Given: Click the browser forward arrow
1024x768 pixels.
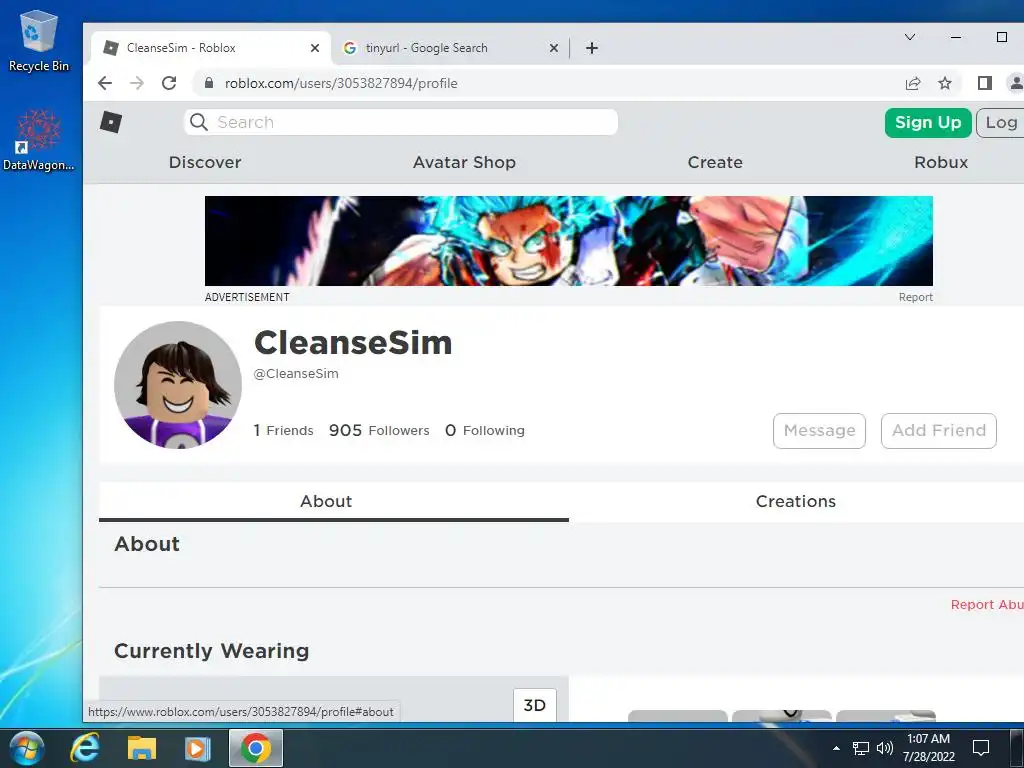Looking at the screenshot, I should [x=136, y=83].
